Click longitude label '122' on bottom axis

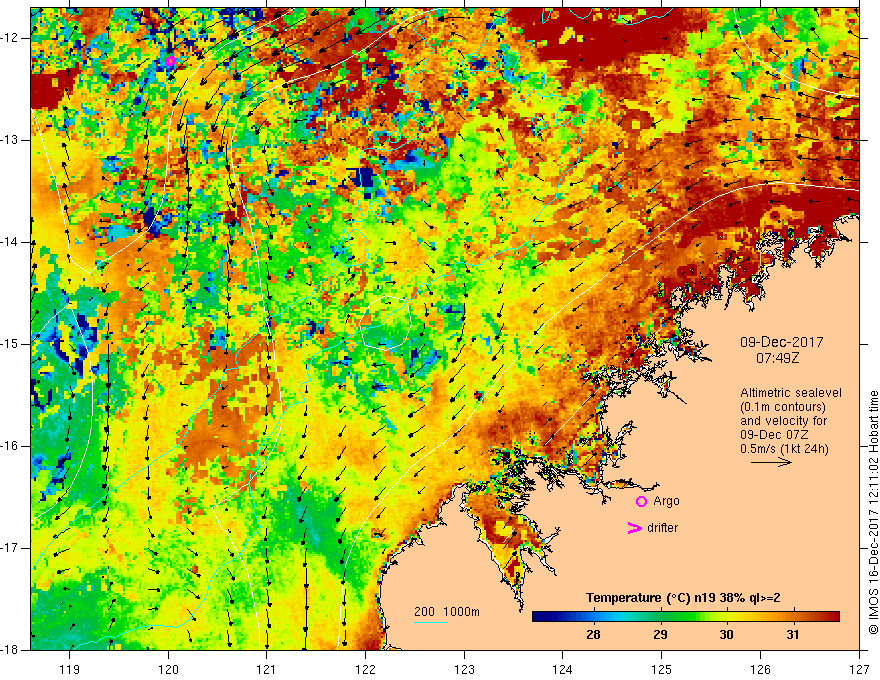[365, 669]
